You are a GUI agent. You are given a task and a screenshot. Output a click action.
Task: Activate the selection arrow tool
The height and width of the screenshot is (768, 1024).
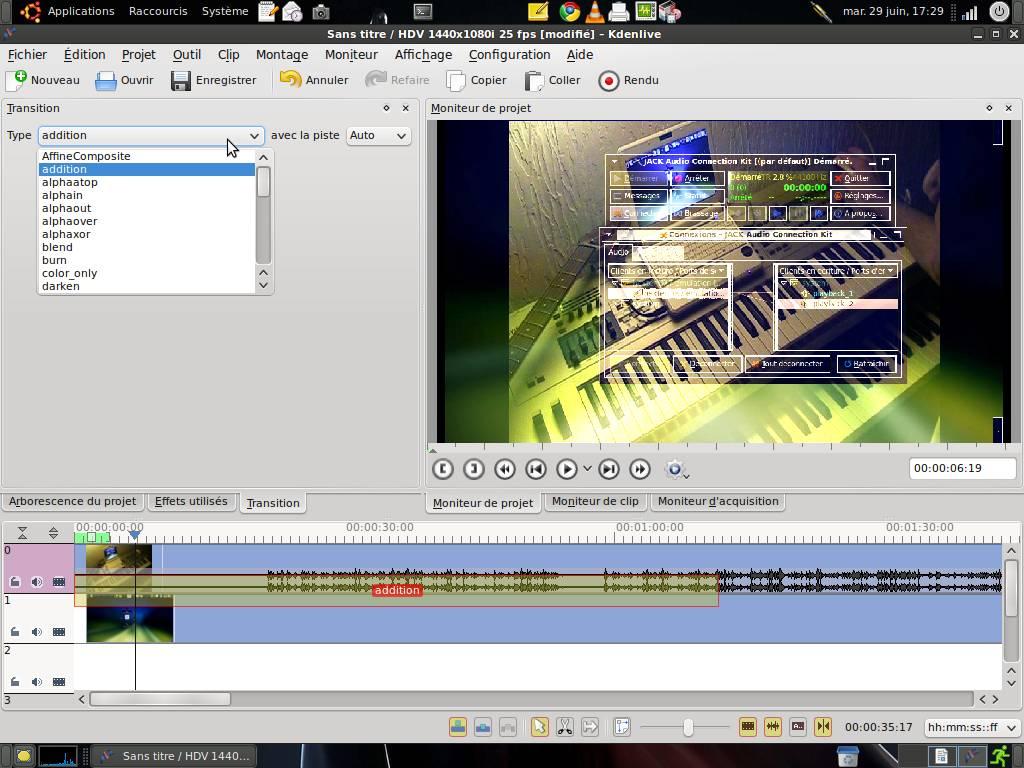pyautogui.click(x=539, y=727)
